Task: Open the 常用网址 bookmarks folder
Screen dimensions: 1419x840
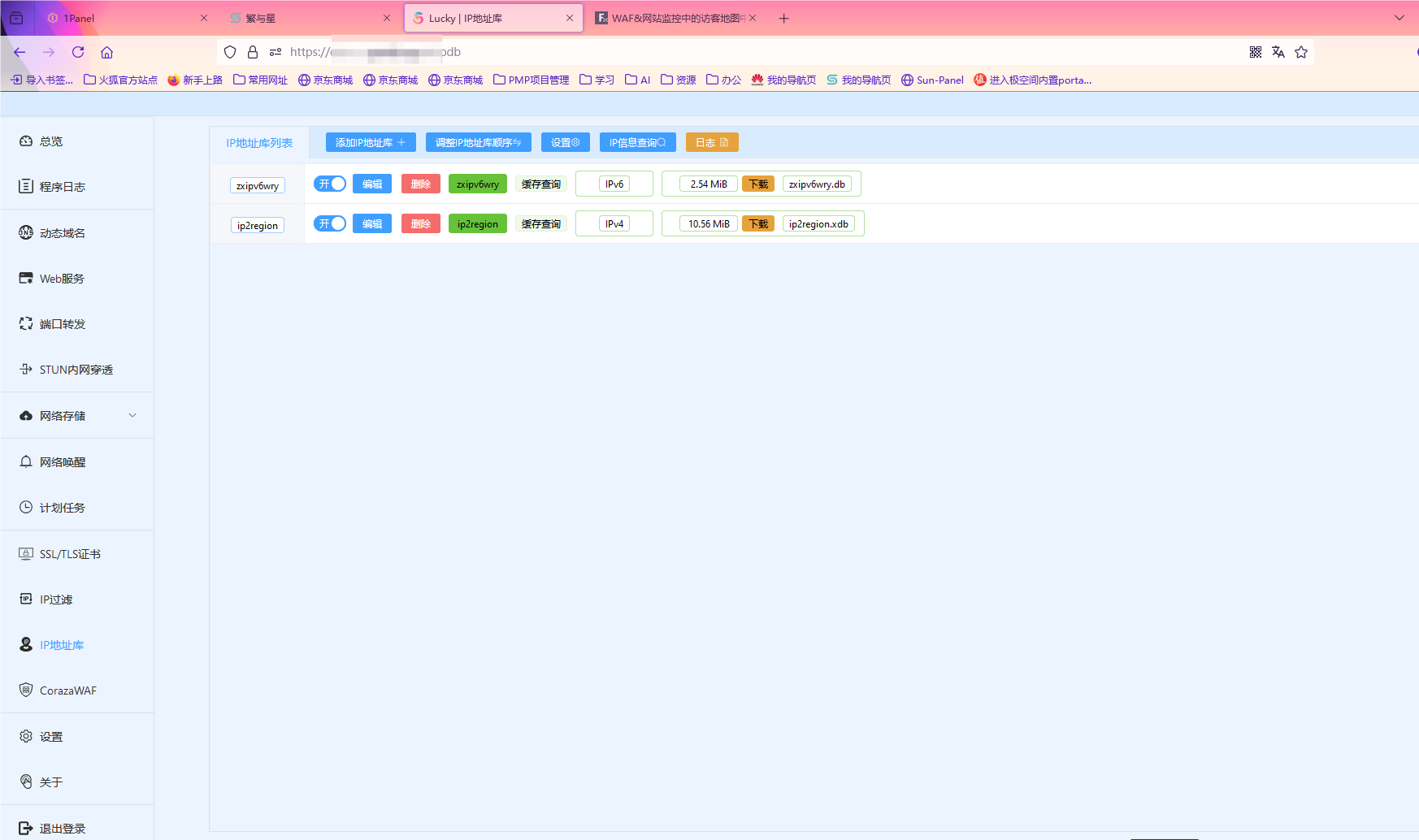Action: pos(260,80)
